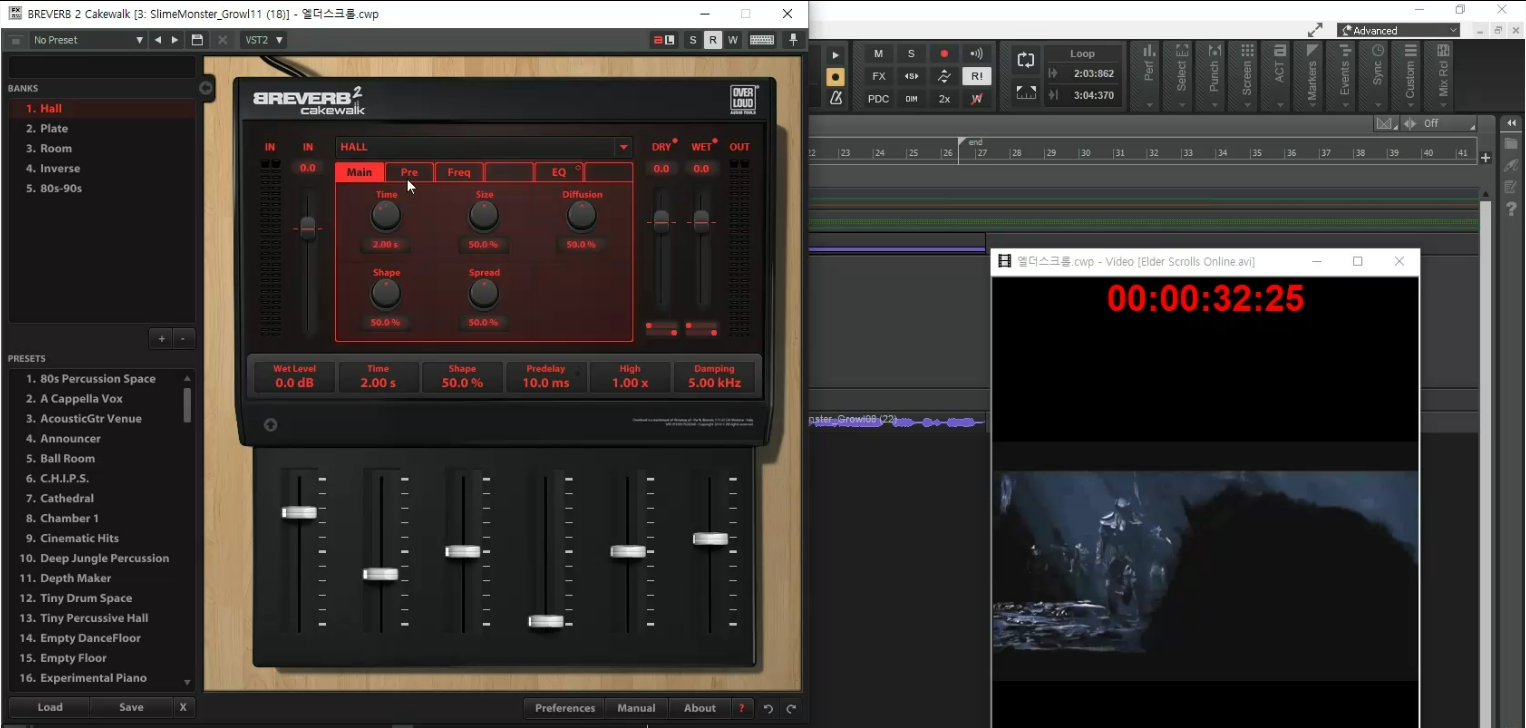Toggle the S (solo) button in plugin header
Screen dimensions: 1526x728
pyautogui.click(x=693, y=40)
